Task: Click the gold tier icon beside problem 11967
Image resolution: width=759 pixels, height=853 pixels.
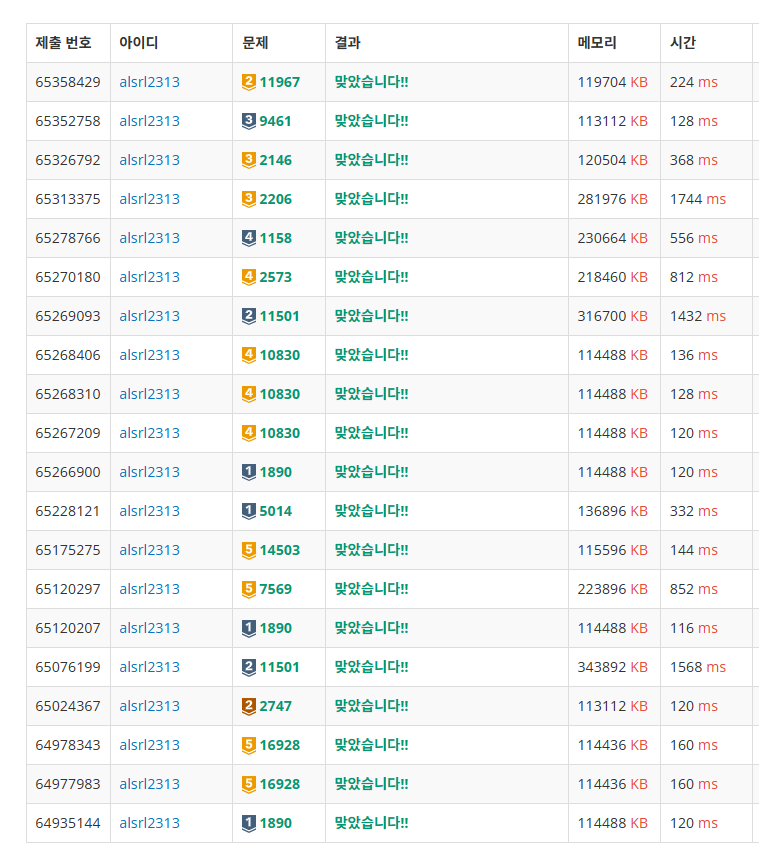Action: pyautogui.click(x=249, y=82)
